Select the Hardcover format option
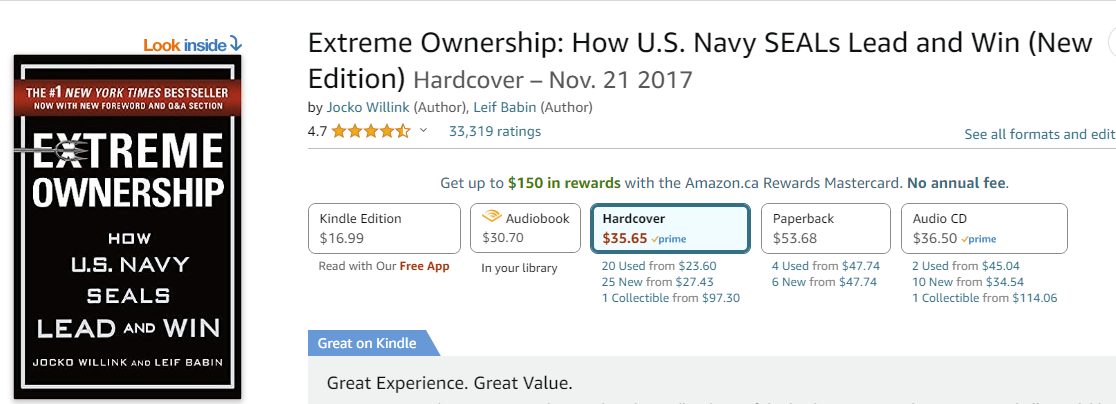 click(670, 228)
